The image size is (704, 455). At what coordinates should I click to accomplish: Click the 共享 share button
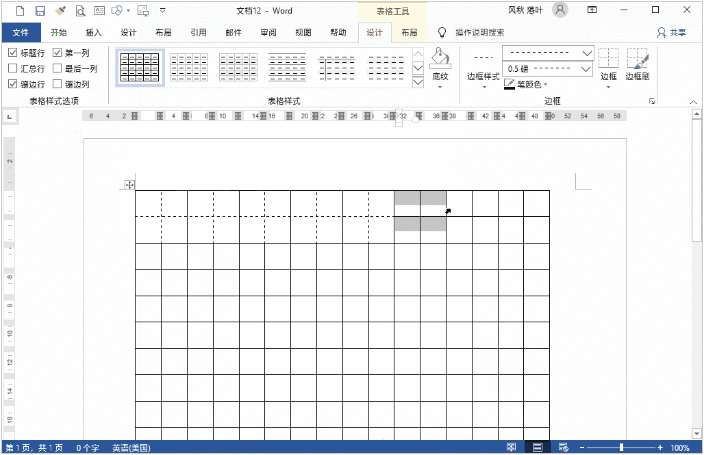672,32
